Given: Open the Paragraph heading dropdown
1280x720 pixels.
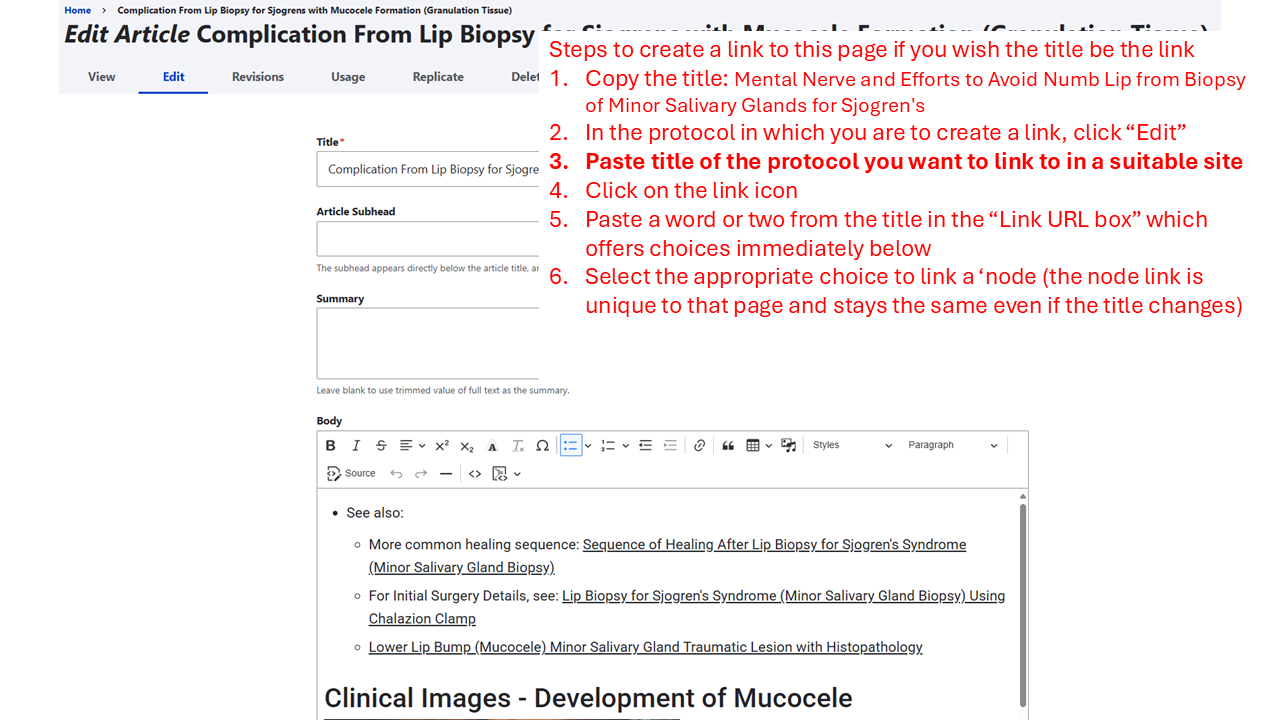Looking at the screenshot, I should click(952, 446).
